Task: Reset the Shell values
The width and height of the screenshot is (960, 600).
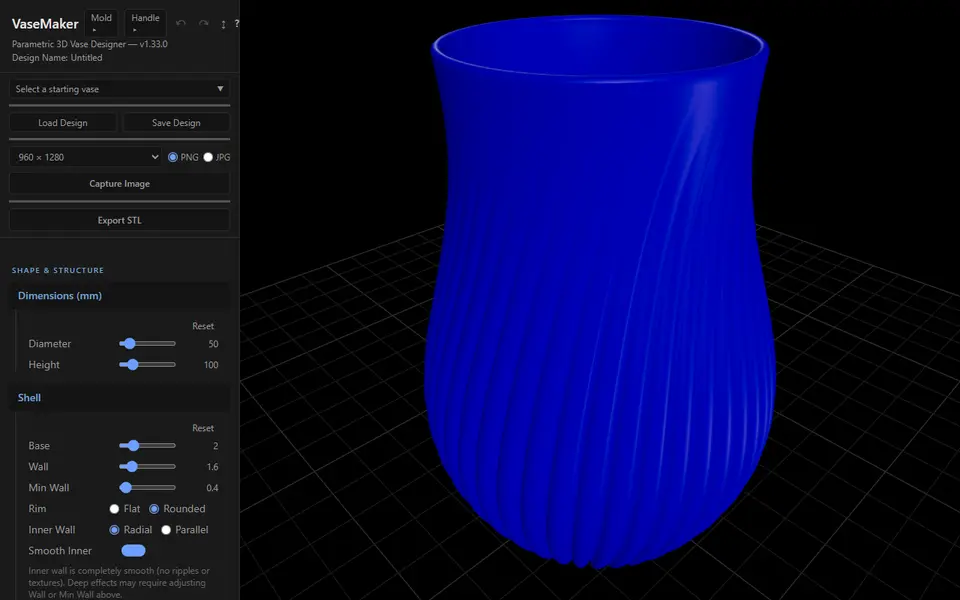Action: pos(203,428)
